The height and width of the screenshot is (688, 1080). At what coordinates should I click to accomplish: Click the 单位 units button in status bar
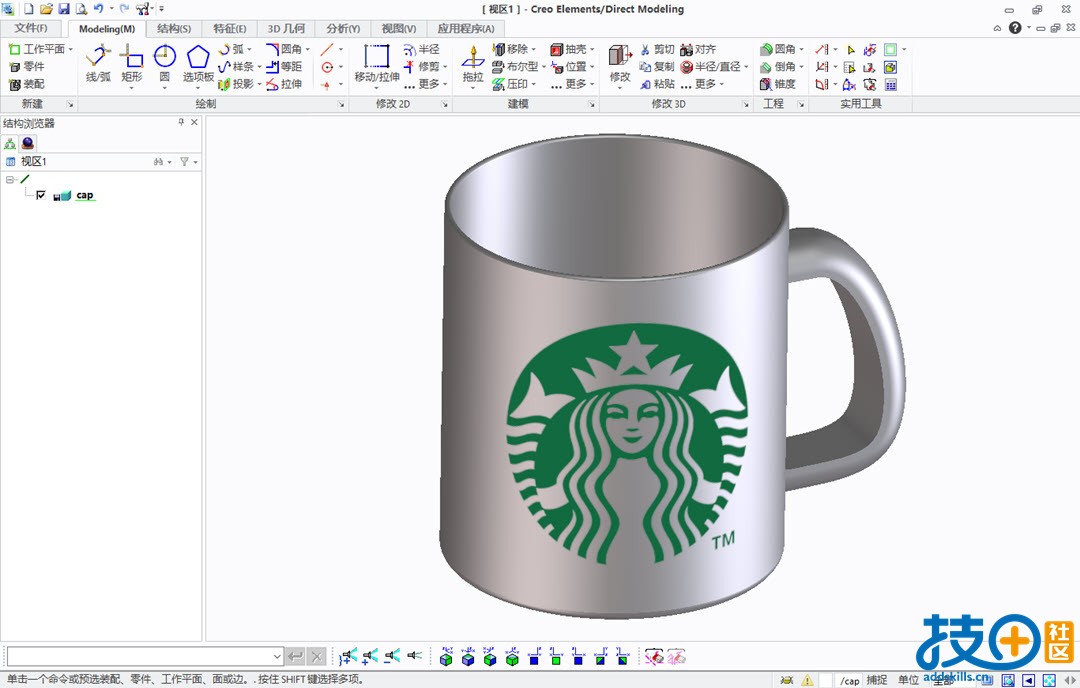(x=908, y=680)
